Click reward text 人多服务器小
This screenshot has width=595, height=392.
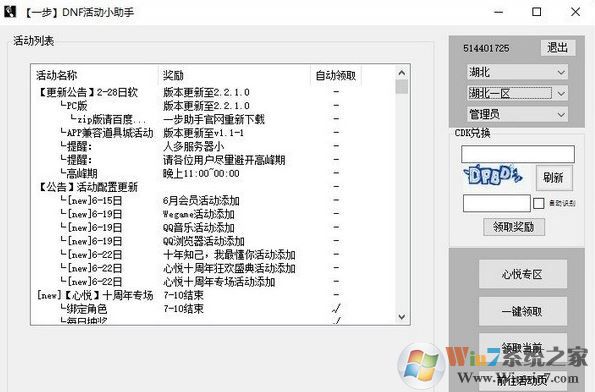[194, 146]
